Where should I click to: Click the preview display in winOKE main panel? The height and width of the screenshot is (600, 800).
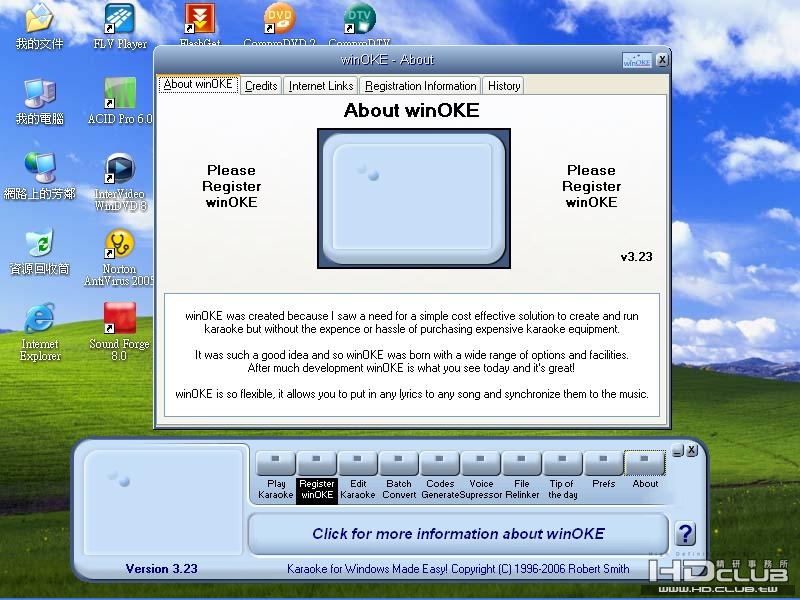pos(164,500)
